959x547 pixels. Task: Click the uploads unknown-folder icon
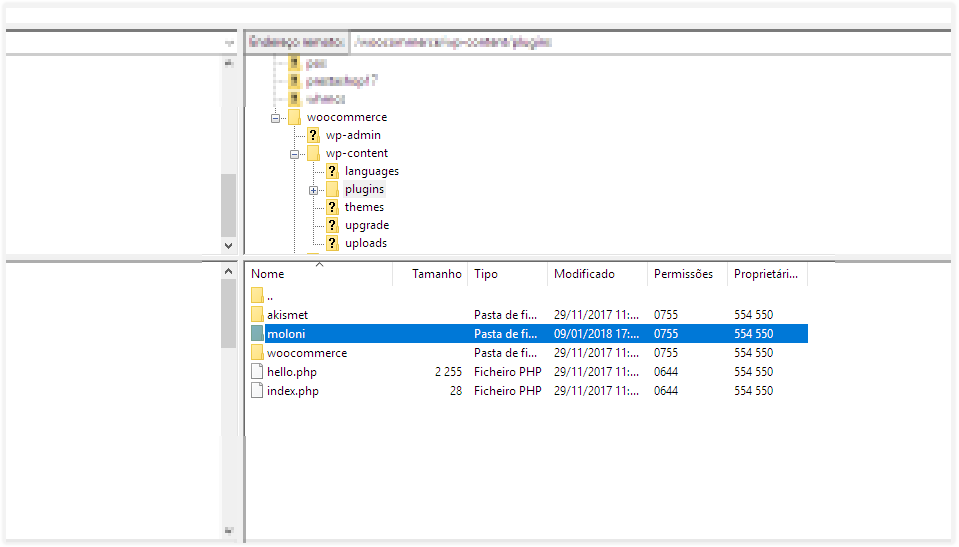tap(332, 243)
